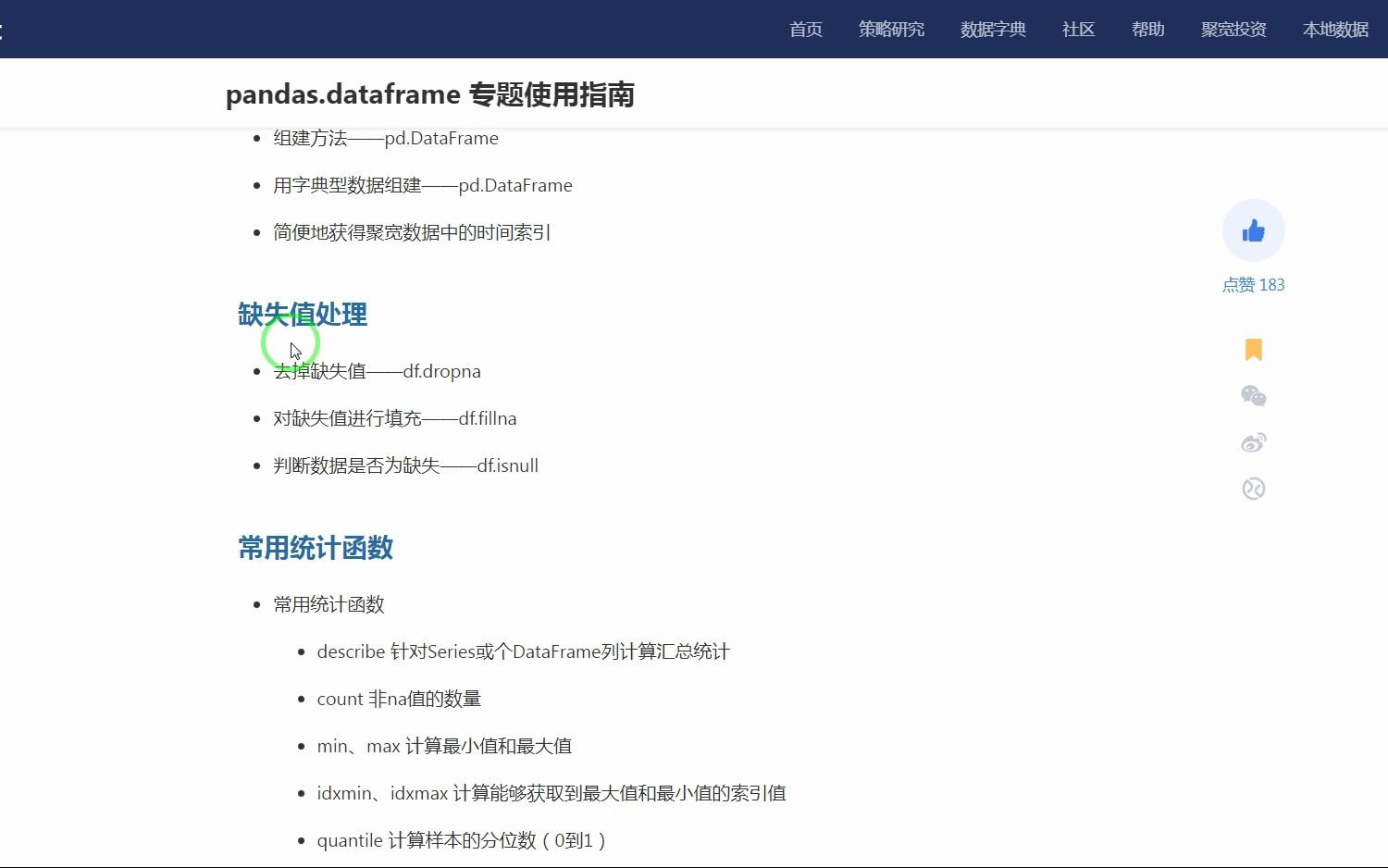The height and width of the screenshot is (868, 1388).
Task: Click the describe 针对Series或个DataFrame列计算汇总统计 entry
Action: tap(524, 651)
